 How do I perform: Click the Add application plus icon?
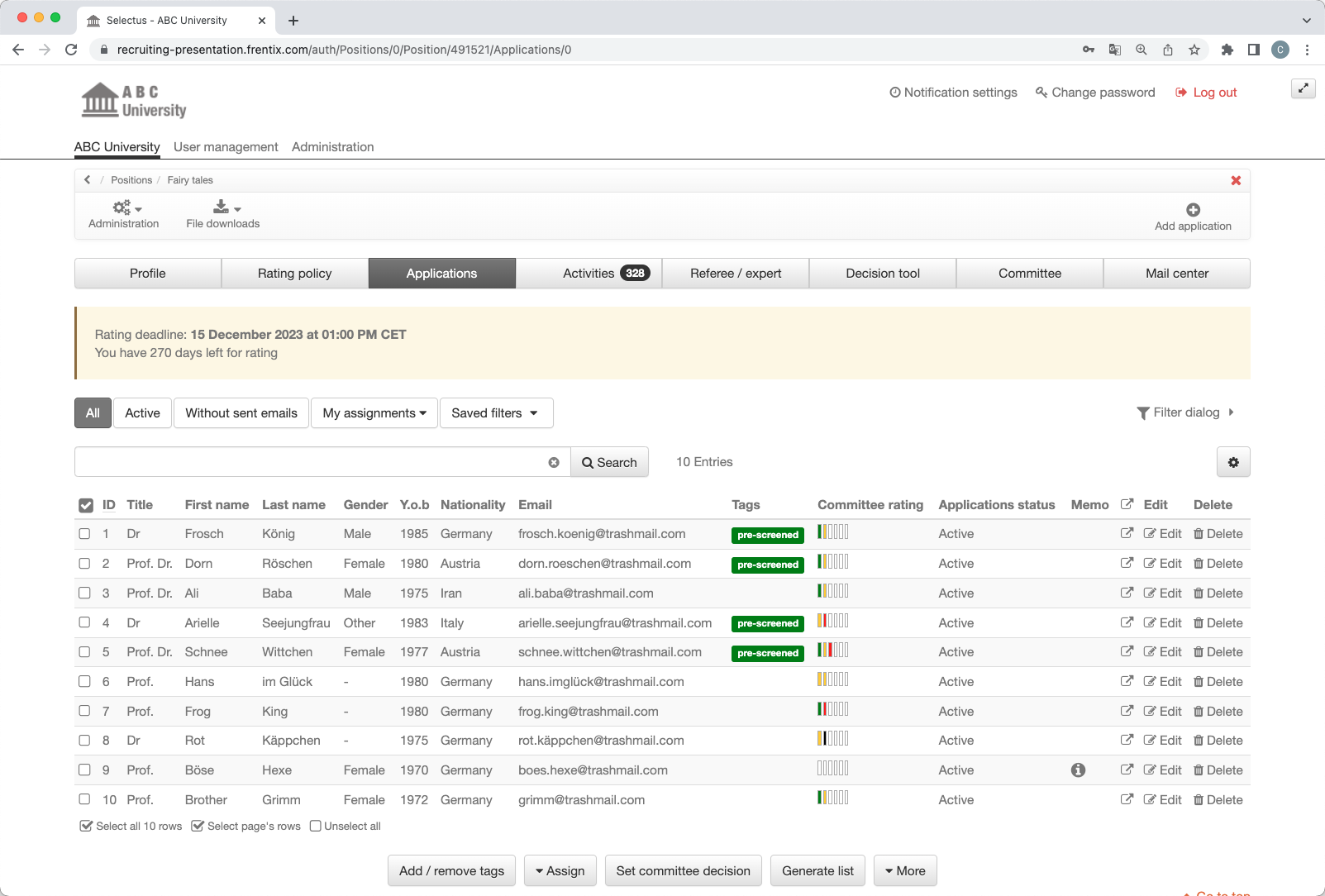[1193, 210]
